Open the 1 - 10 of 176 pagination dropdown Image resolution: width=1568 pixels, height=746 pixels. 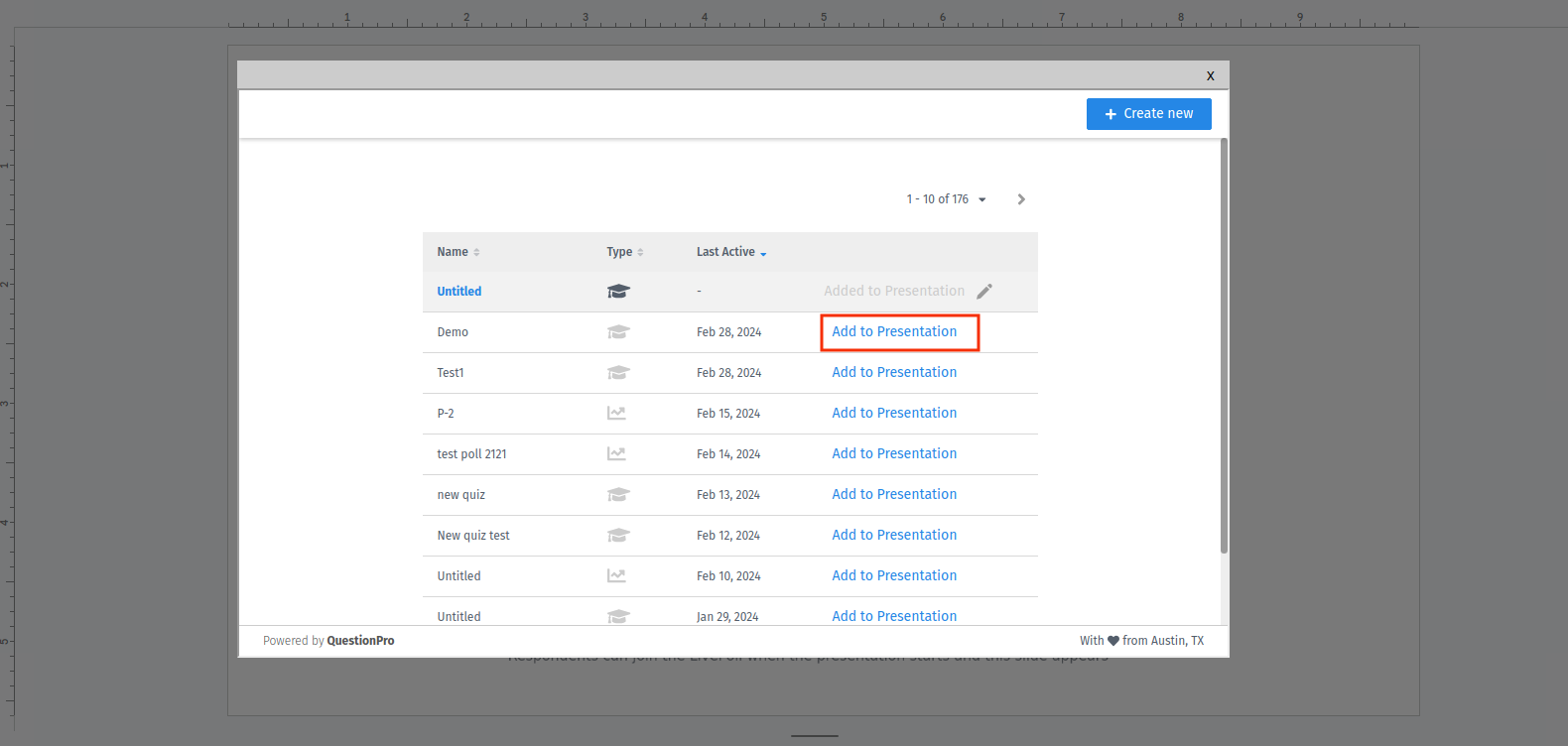(946, 199)
